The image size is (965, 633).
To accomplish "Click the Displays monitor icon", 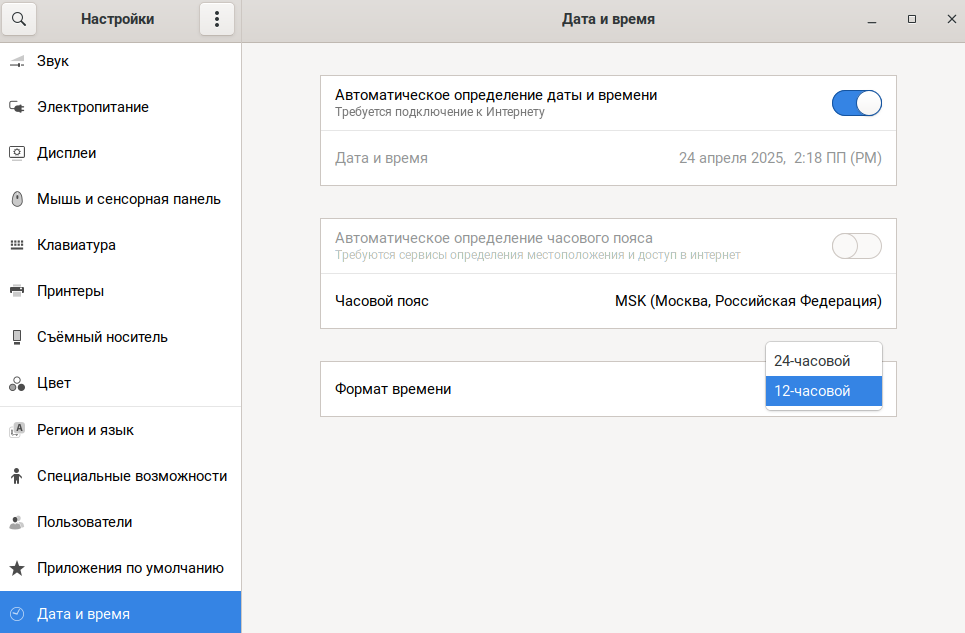I will coord(16,153).
